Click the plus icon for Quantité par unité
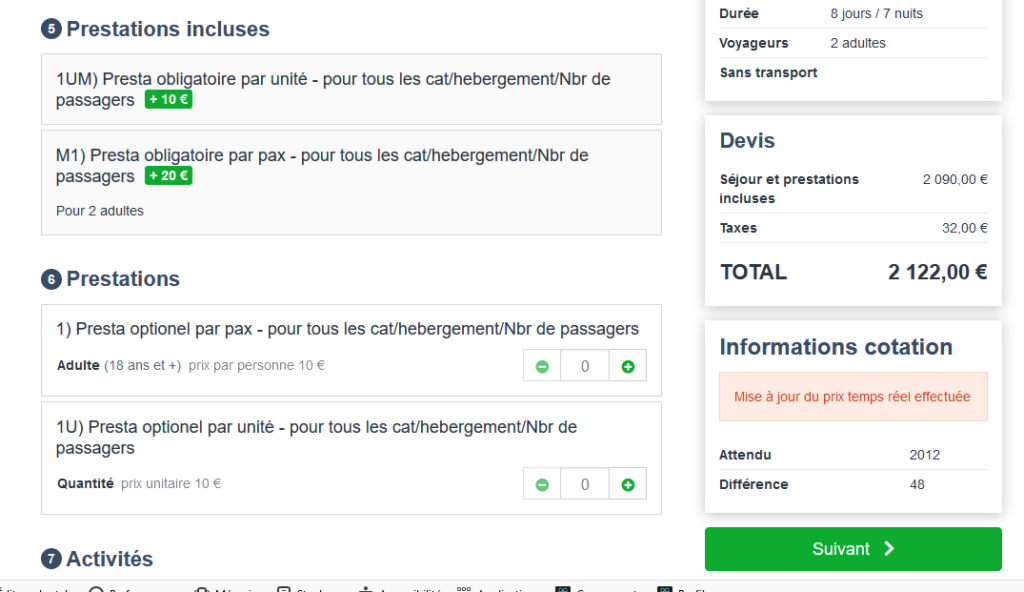 tap(628, 485)
